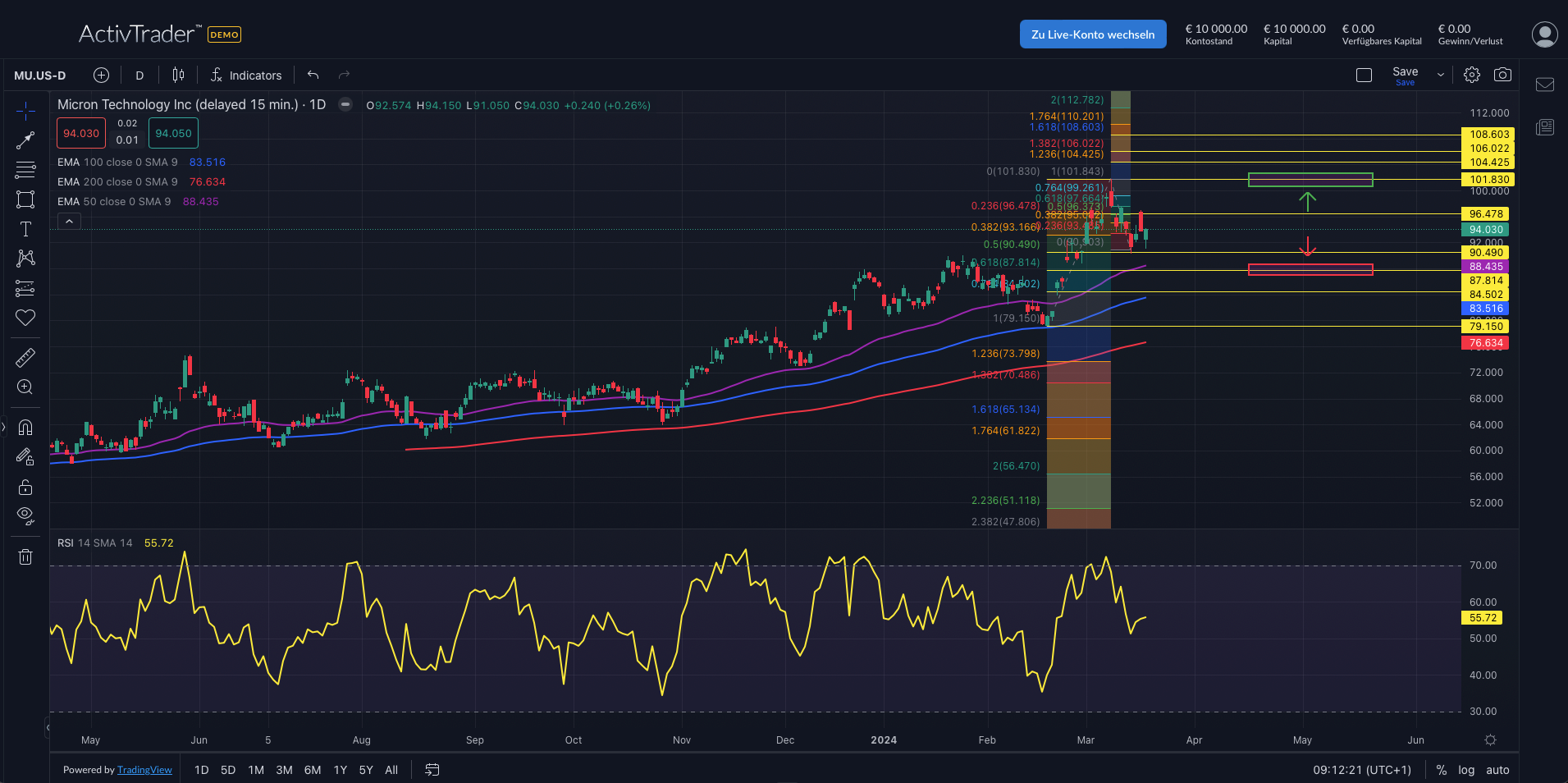
Task: Select the ruler measurement tool
Action: pyautogui.click(x=25, y=357)
